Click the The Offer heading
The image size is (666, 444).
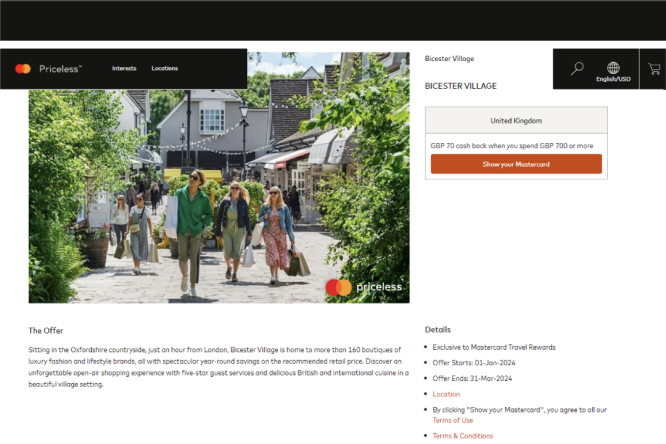click(x=46, y=330)
